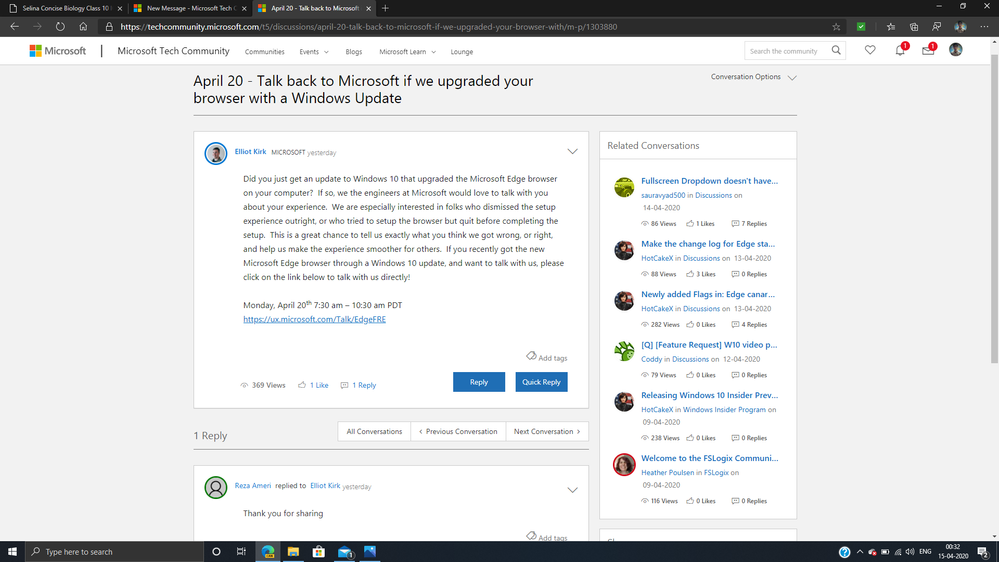Open the Communities menu
This screenshot has height=562, width=999.
tap(264, 52)
